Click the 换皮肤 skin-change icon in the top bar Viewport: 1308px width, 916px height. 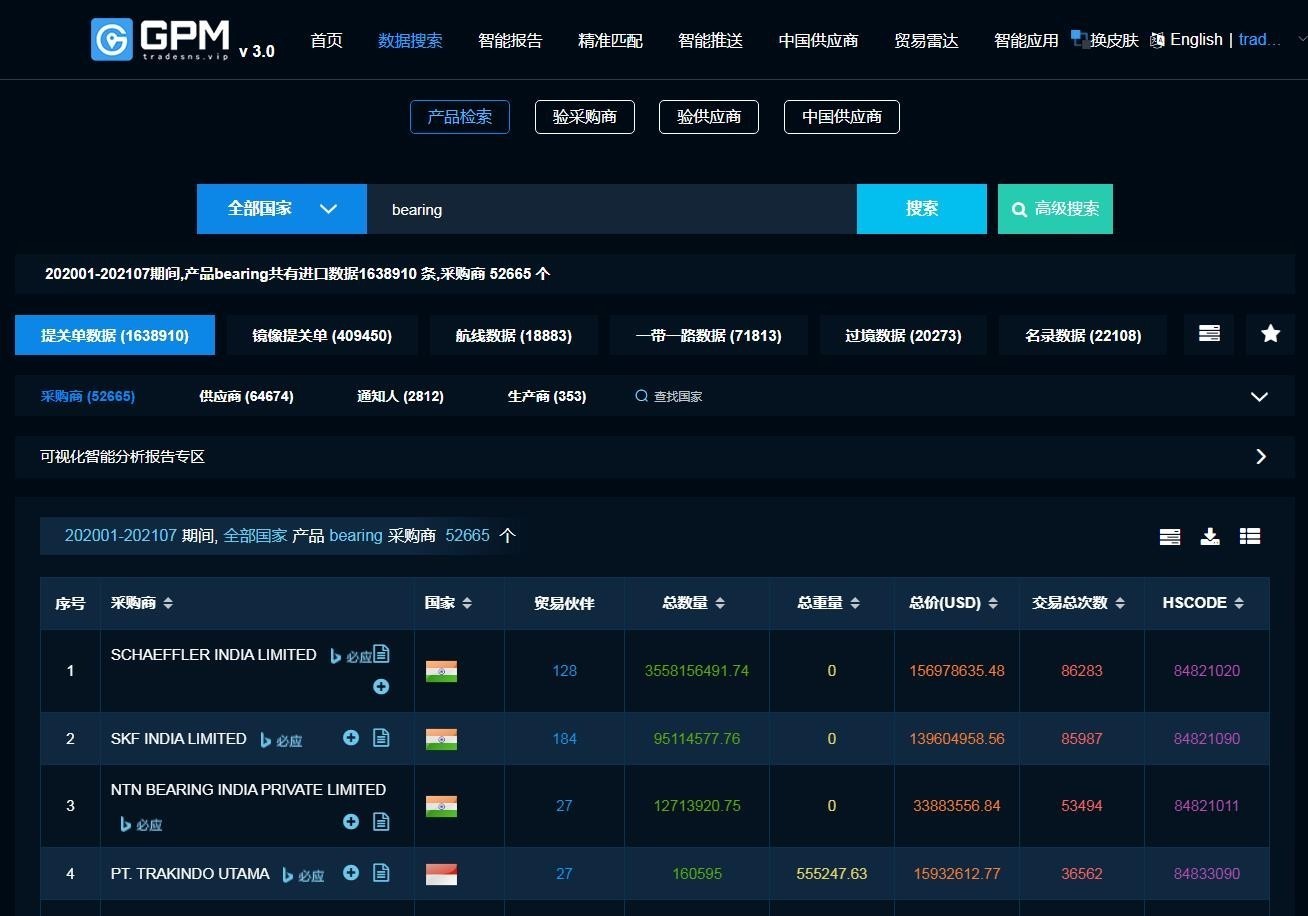coord(1080,39)
